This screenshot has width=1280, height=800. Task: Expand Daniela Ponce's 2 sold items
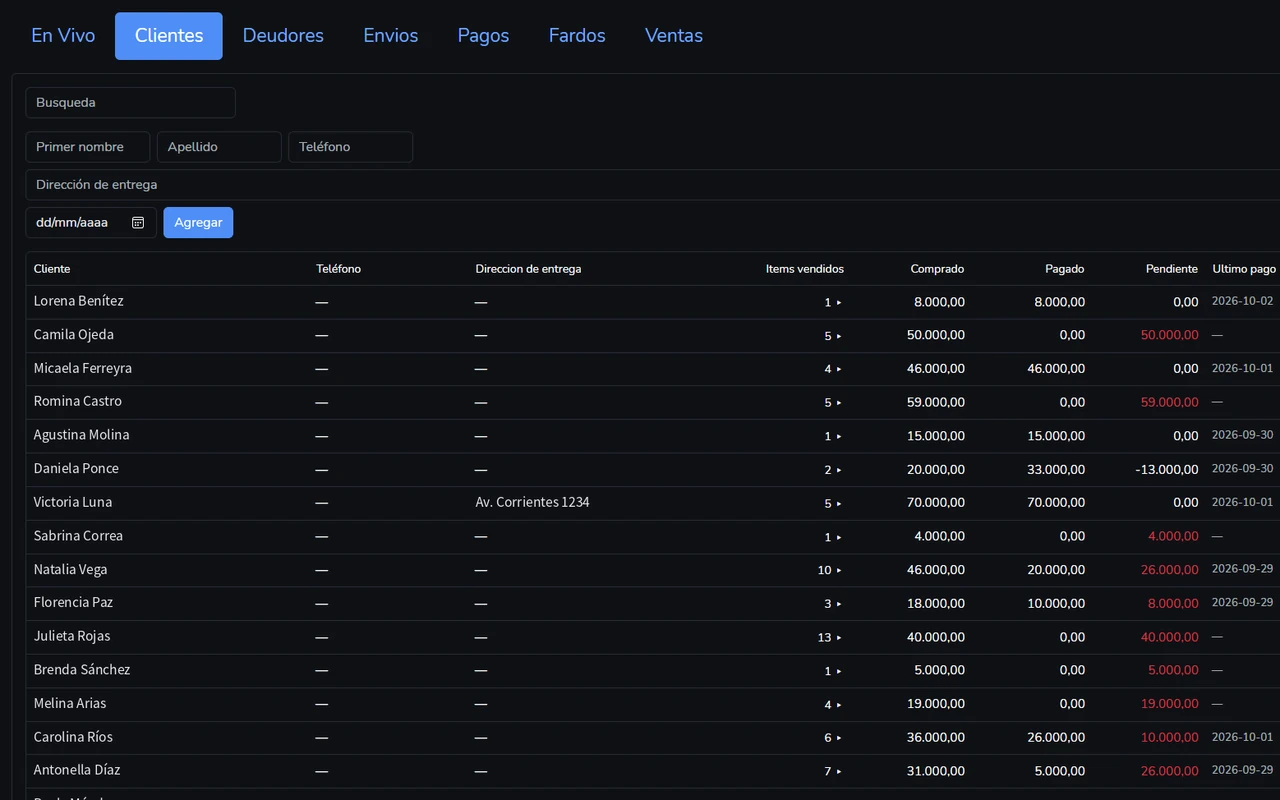click(839, 470)
